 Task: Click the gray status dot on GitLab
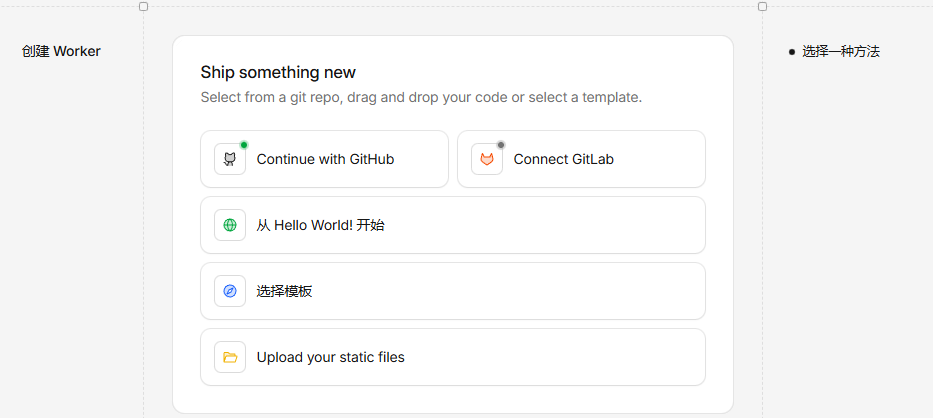(x=501, y=145)
